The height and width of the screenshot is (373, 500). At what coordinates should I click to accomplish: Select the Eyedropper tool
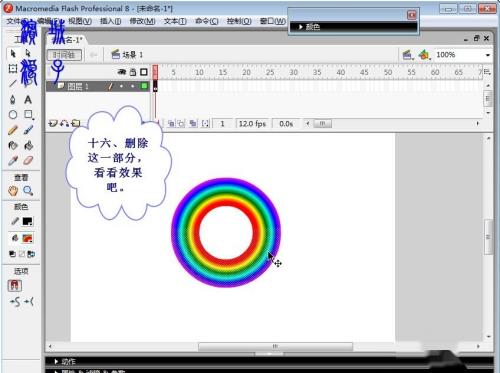[13, 161]
